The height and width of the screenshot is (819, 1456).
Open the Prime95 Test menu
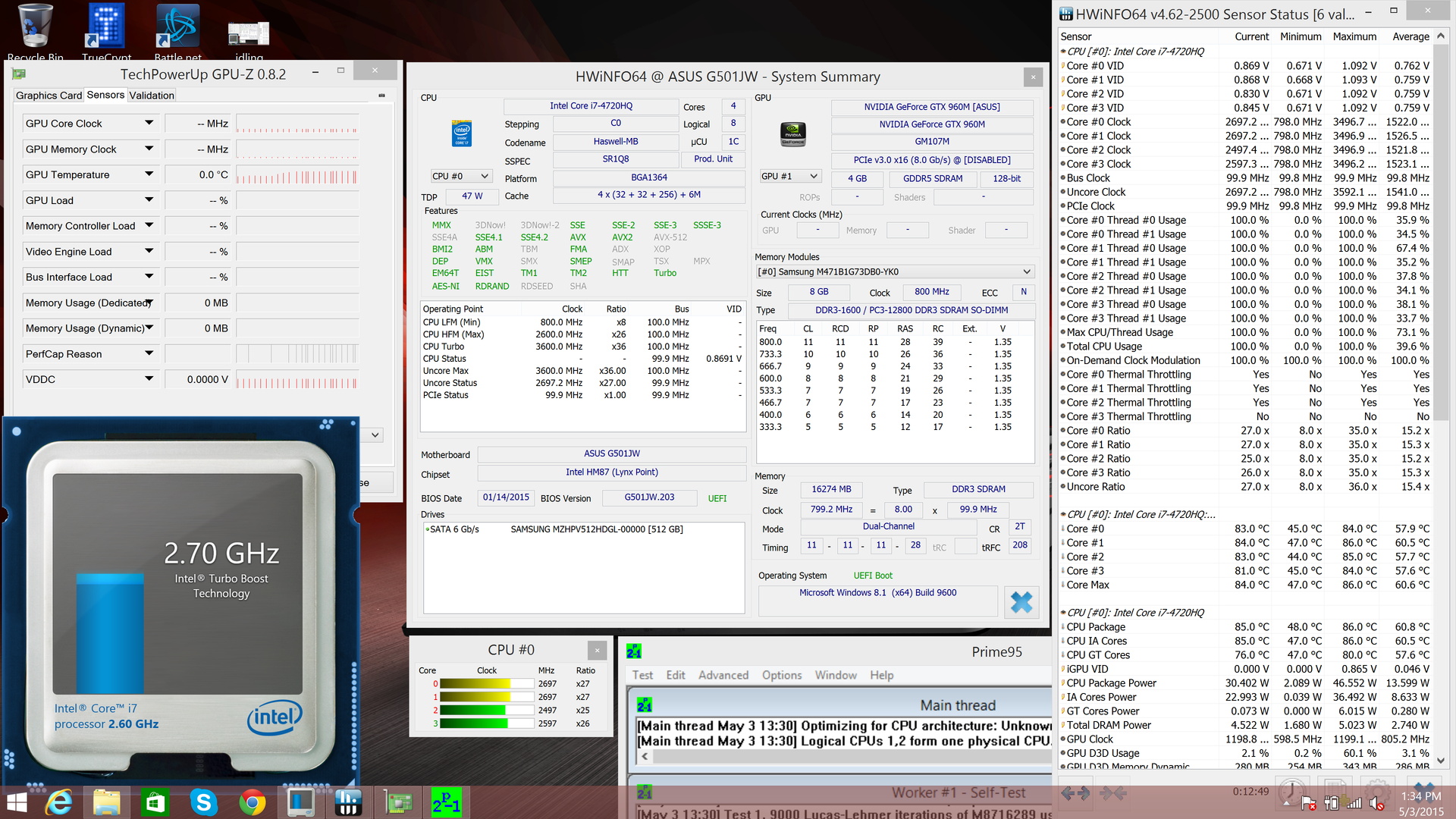(642, 675)
